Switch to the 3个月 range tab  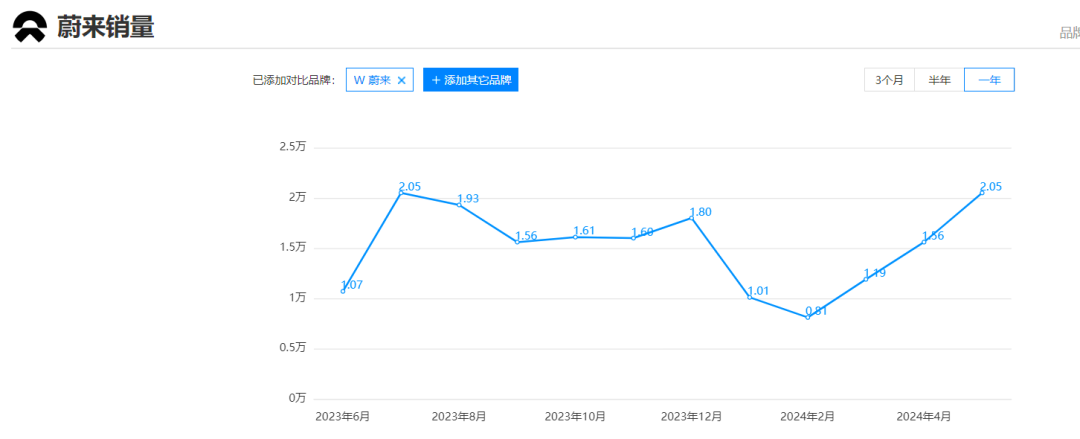pyautogui.click(x=889, y=80)
